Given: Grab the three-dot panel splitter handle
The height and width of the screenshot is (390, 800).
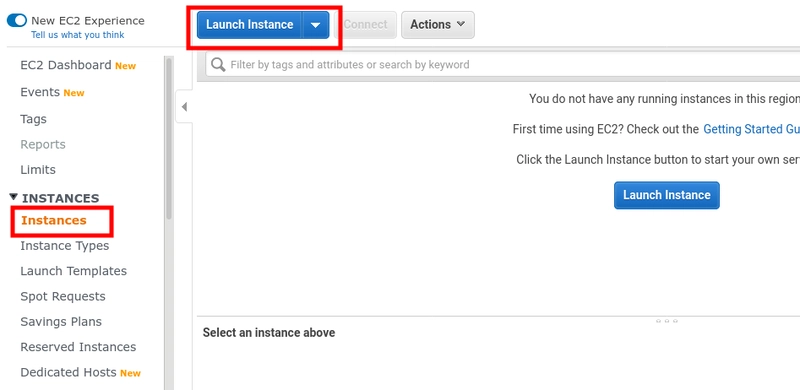Looking at the screenshot, I should [x=666, y=321].
